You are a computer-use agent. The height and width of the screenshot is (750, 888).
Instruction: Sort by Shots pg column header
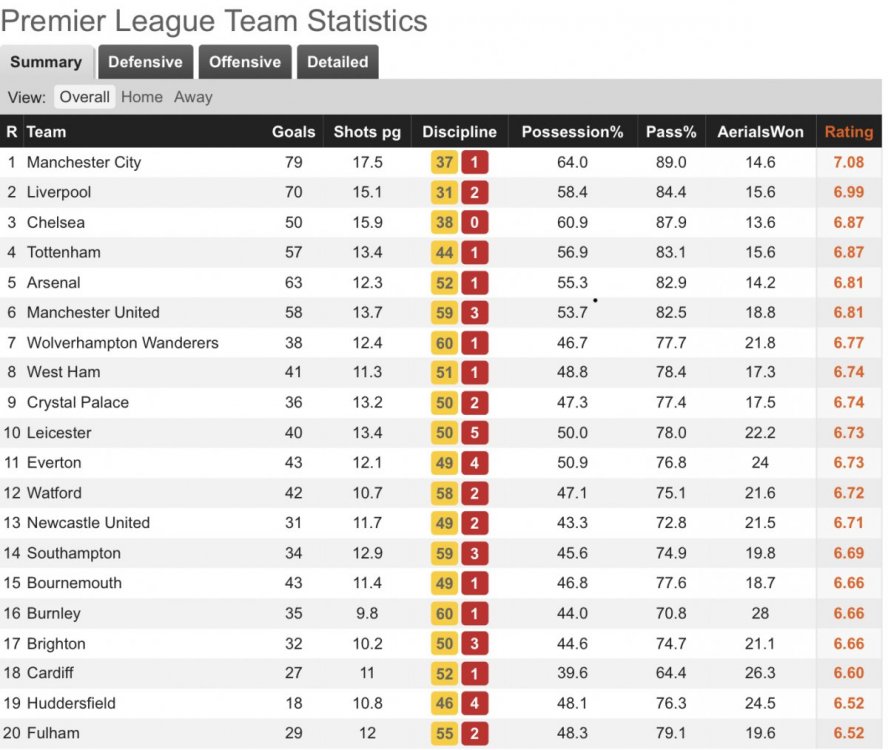pyautogui.click(x=367, y=132)
